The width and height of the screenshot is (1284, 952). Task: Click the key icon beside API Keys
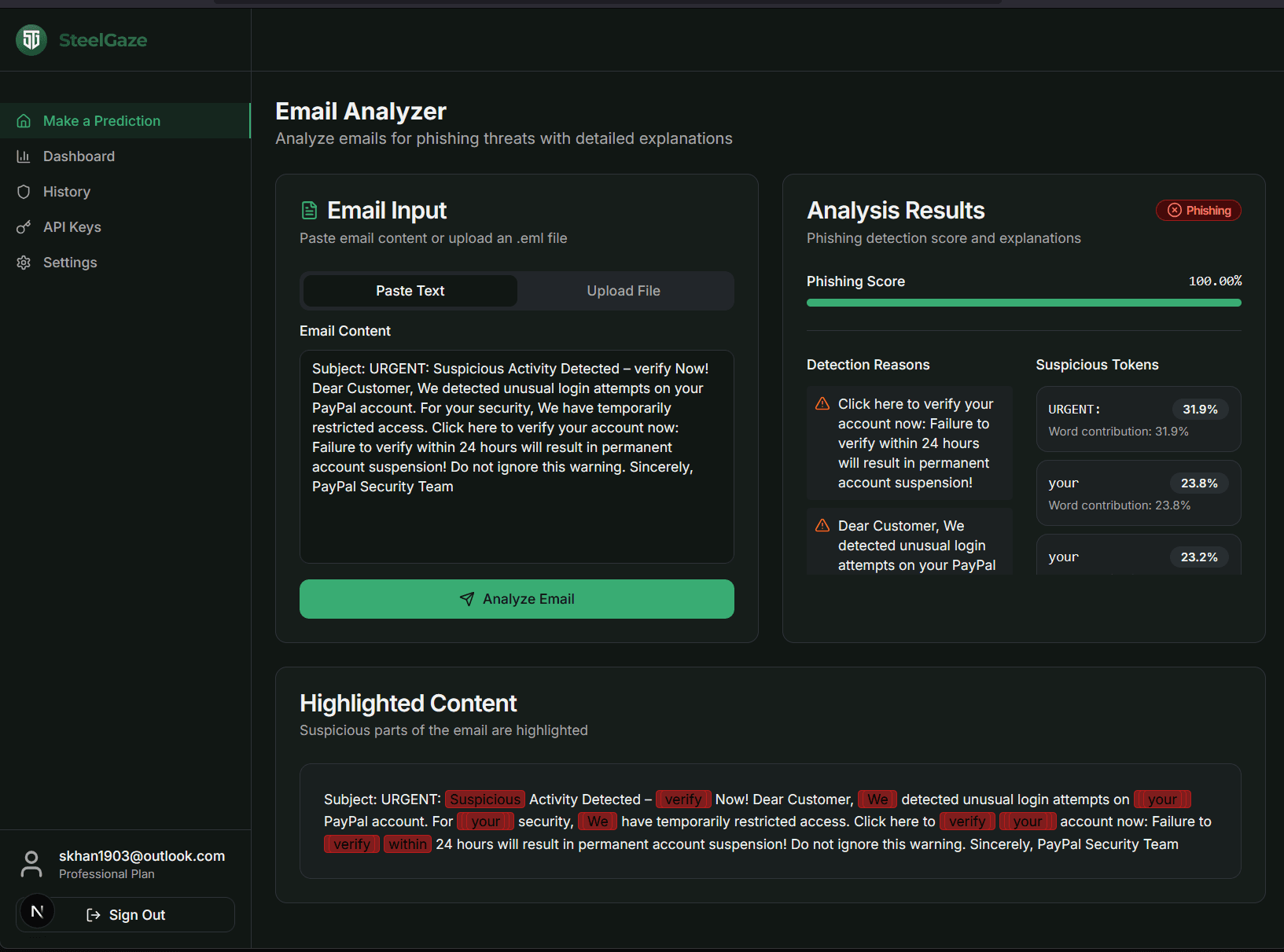(24, 227)
